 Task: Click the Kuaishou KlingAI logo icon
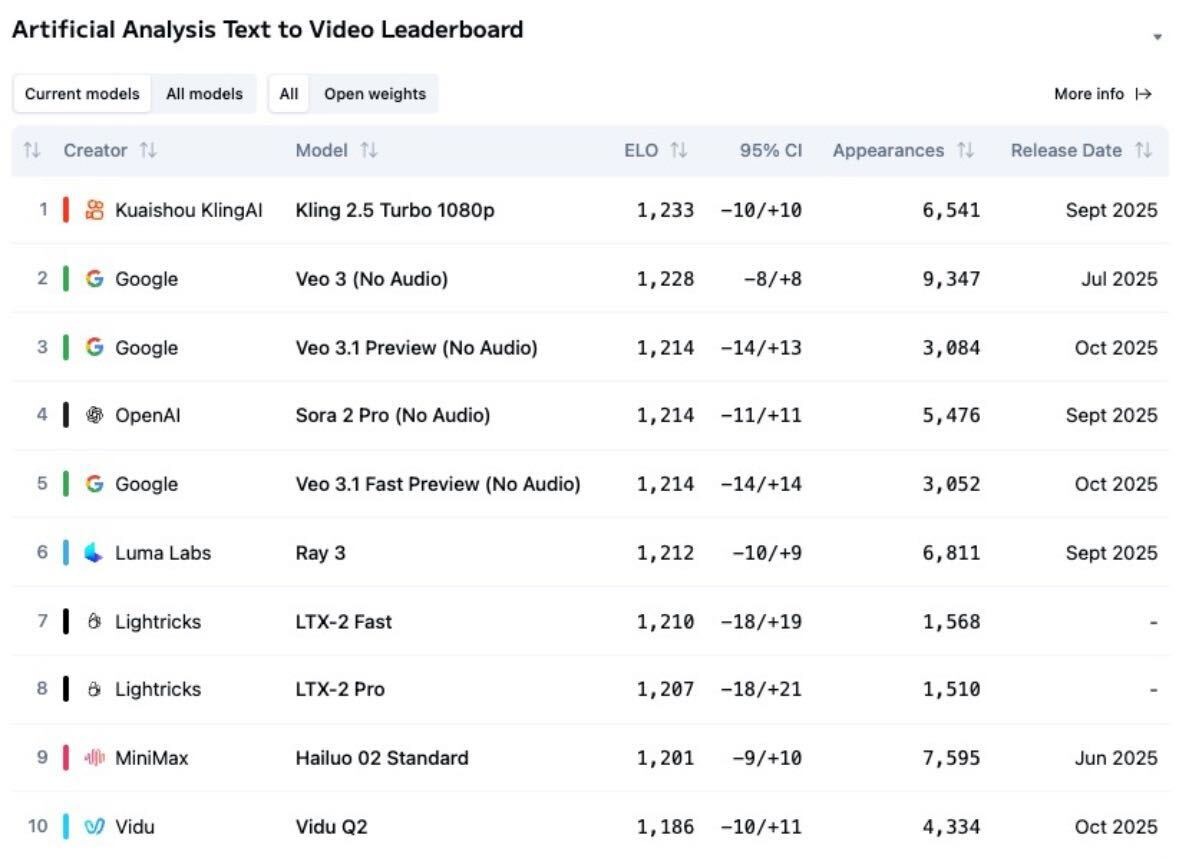95,210
